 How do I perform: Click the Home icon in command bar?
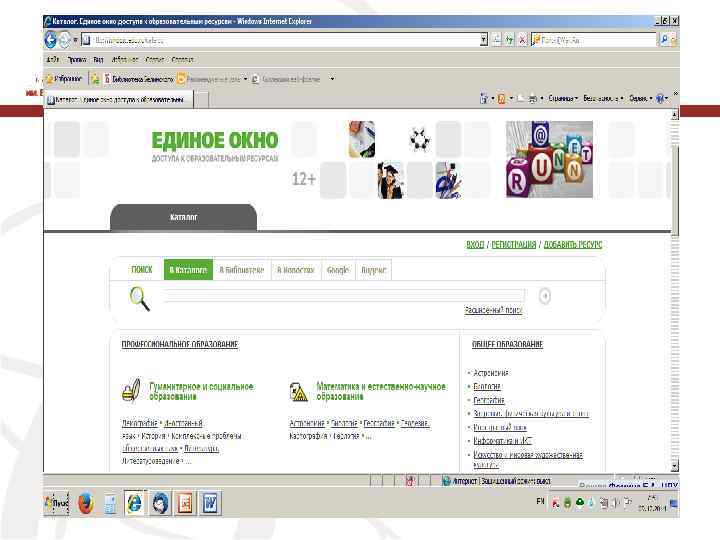pyautogui.click(x=484, y=98)
